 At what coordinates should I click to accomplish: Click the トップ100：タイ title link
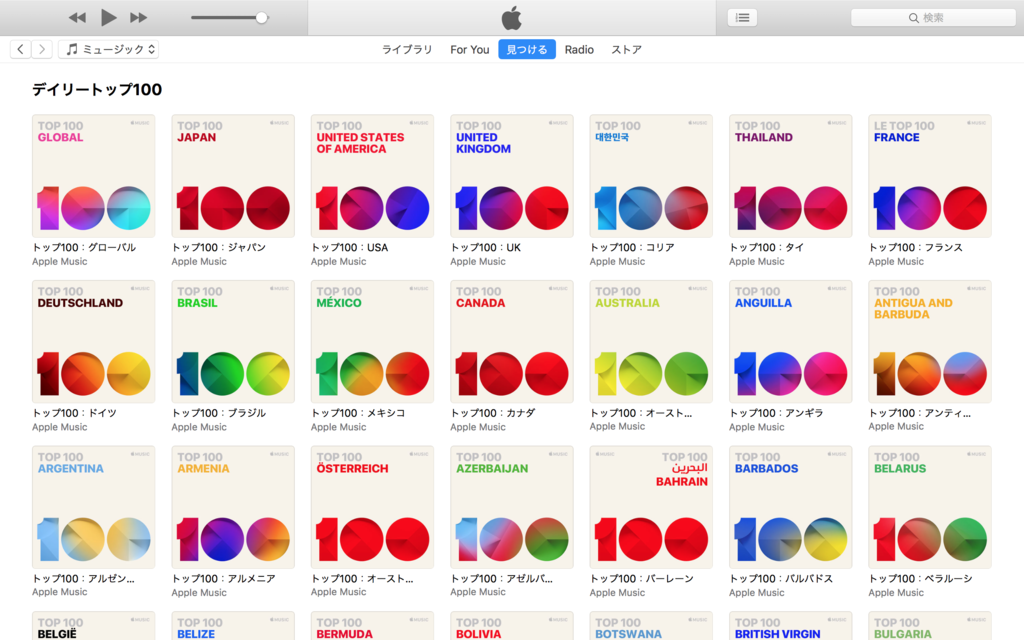pos(767,248)
